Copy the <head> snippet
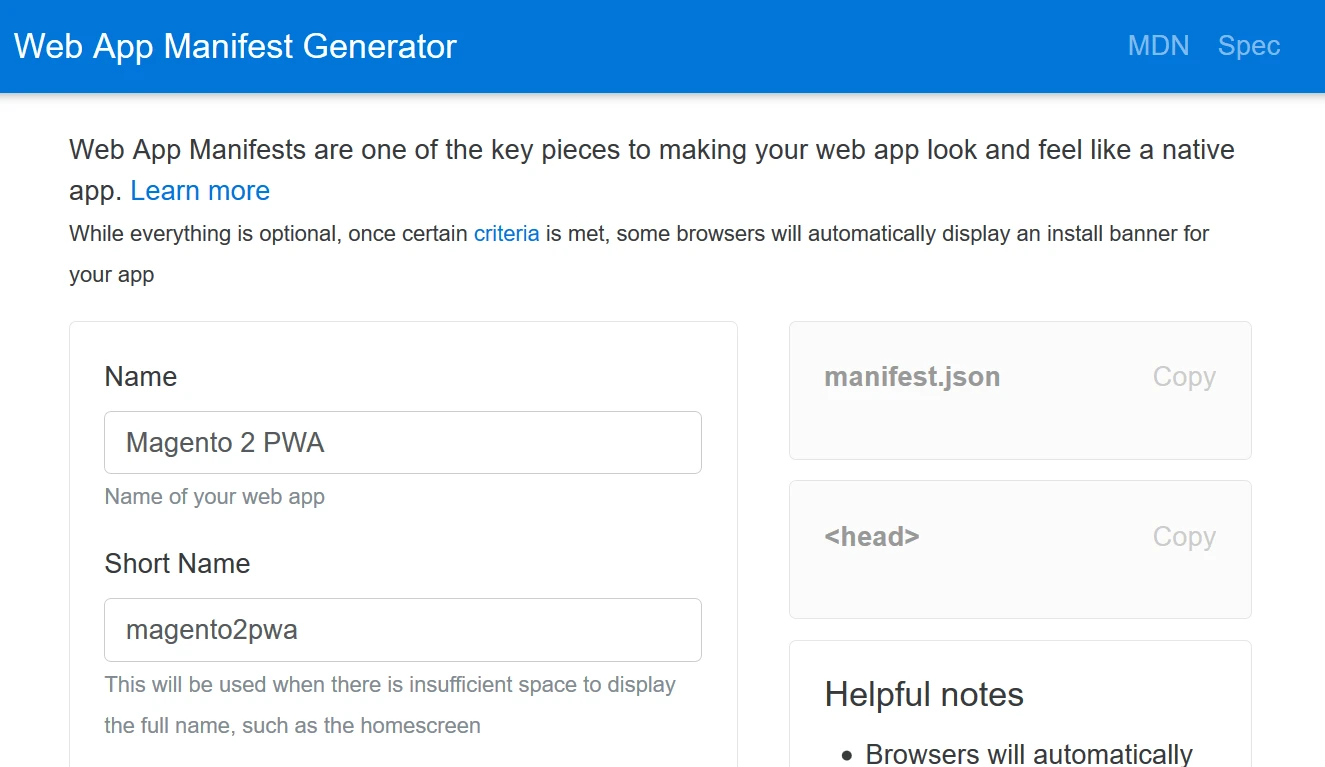The image size is (1325, 767). tap(1183, 537)
